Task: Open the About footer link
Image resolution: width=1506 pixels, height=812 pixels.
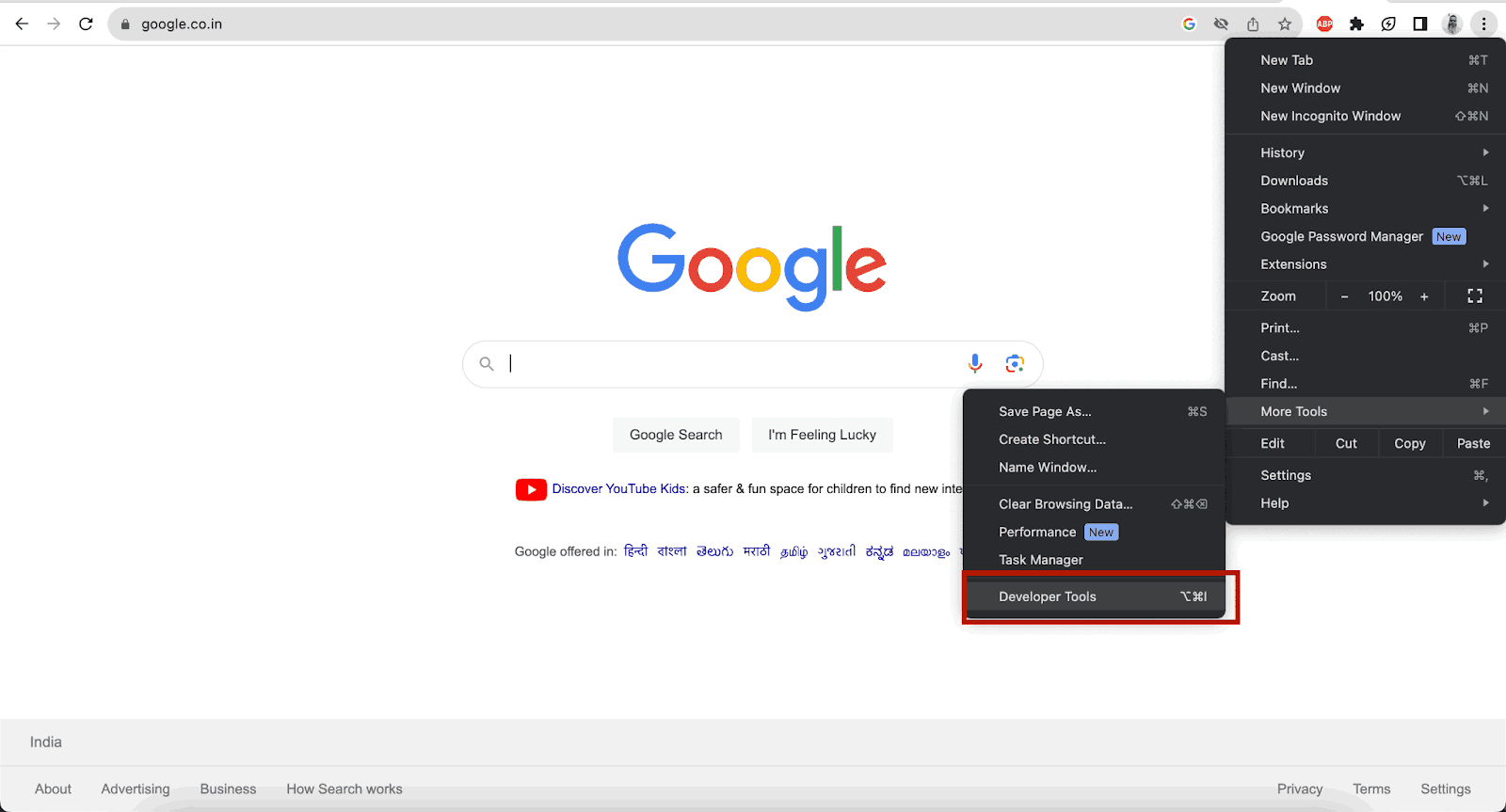Action: pyautogui.click(x=53, y=789)
